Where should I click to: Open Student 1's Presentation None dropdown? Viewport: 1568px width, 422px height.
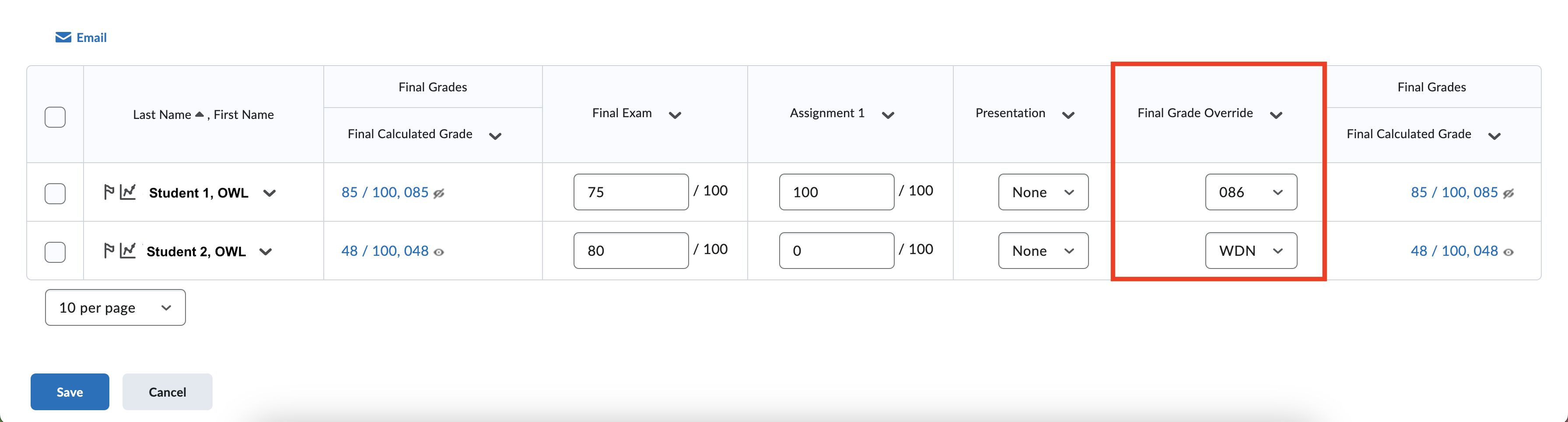point(1043,192)
